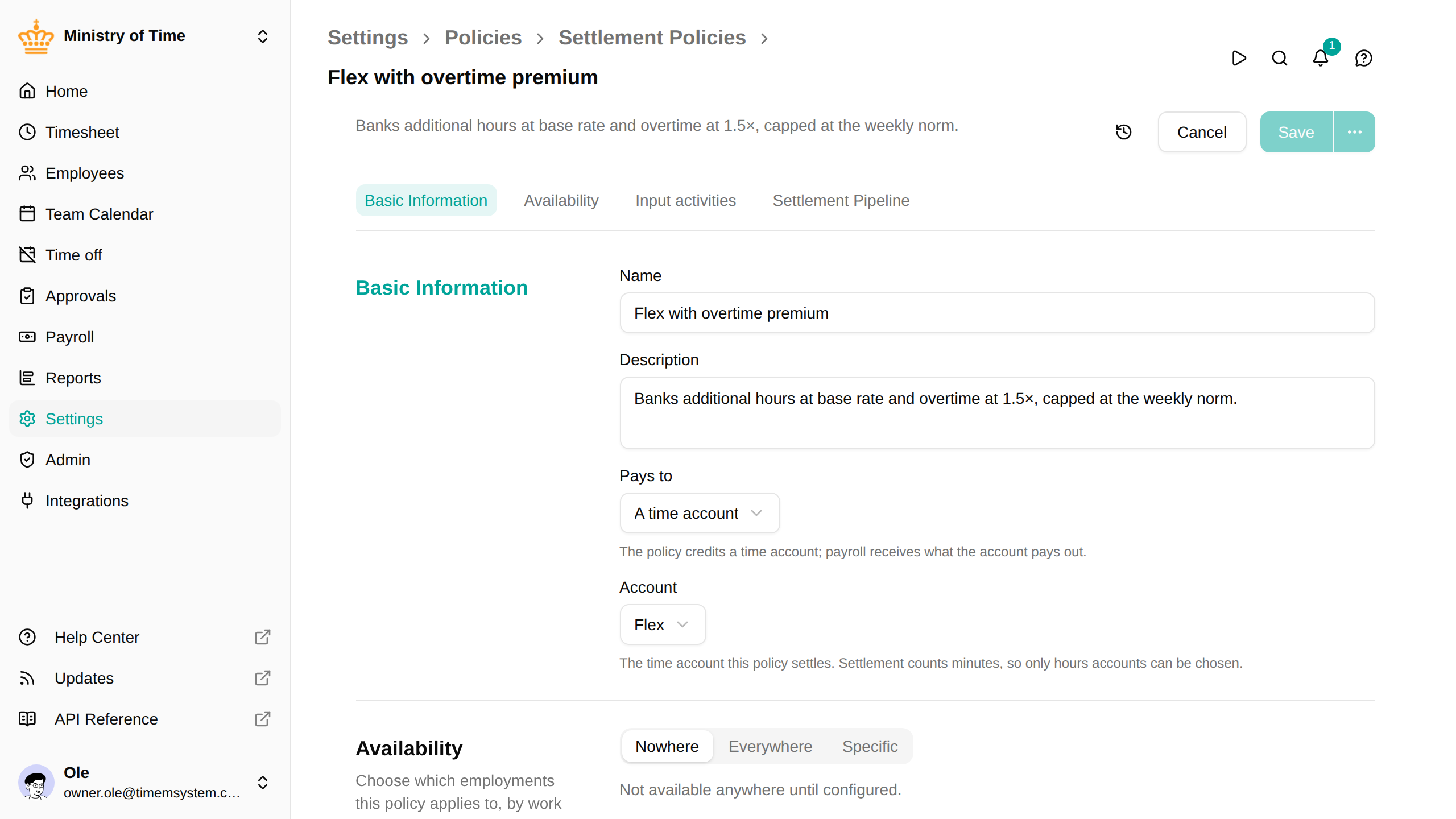Open the Pays to dropdown
This screenshot has height=819, width=1456.
700,513
